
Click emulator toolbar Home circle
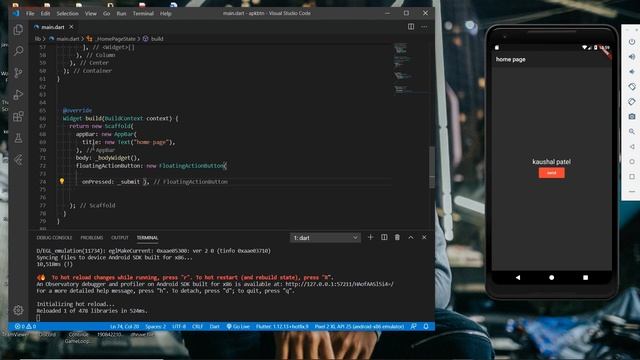632,162
